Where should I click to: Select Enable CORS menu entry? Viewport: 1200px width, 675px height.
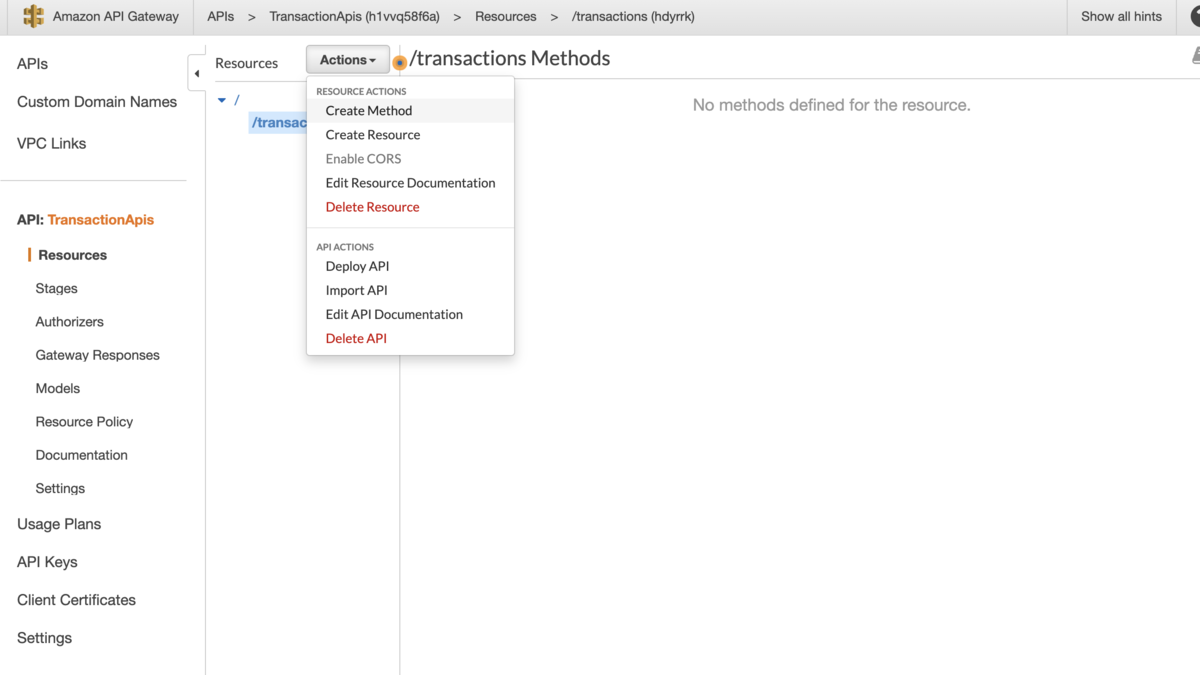[363, 159]
